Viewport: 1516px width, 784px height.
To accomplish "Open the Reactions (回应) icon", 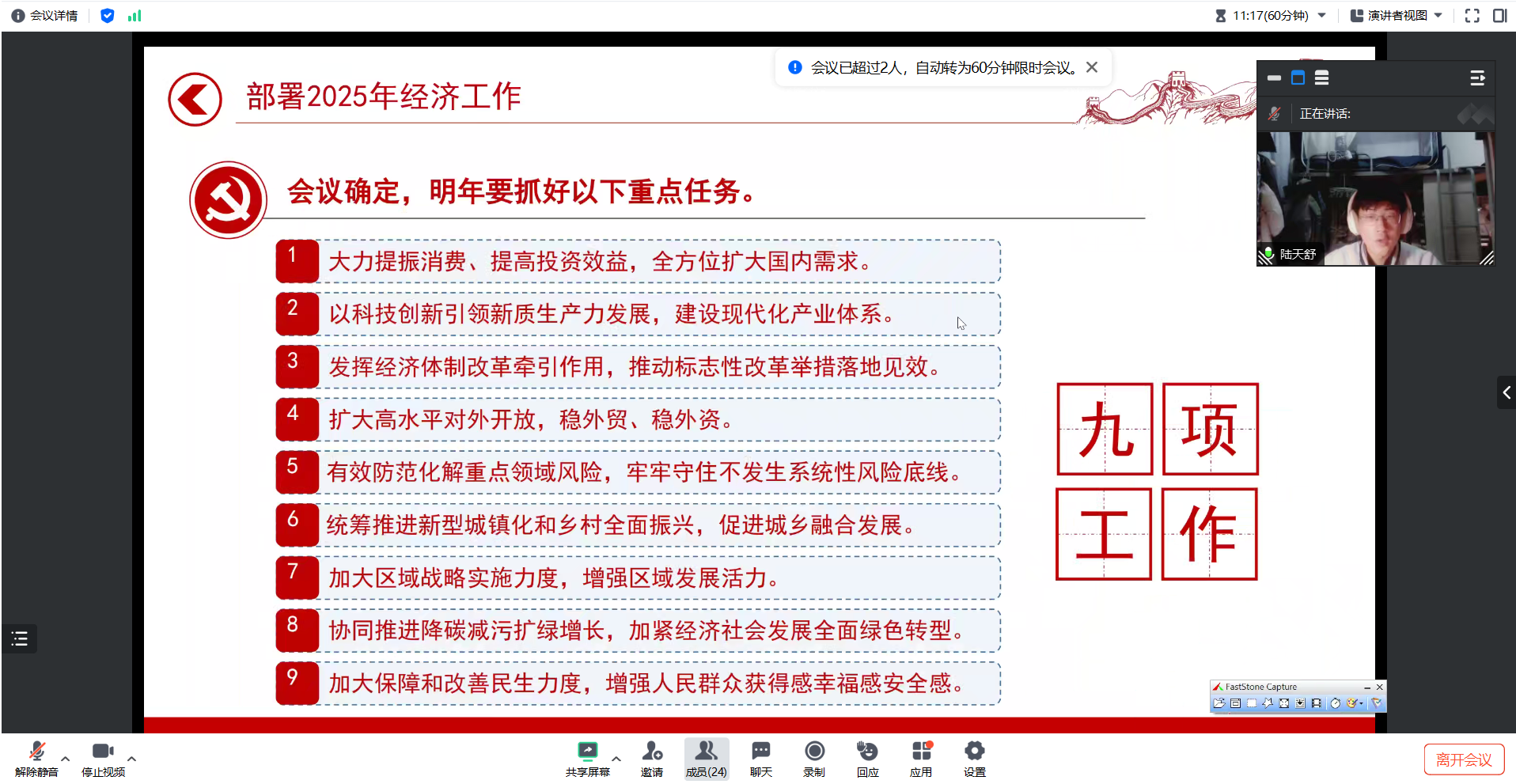I will pos(867,752).
